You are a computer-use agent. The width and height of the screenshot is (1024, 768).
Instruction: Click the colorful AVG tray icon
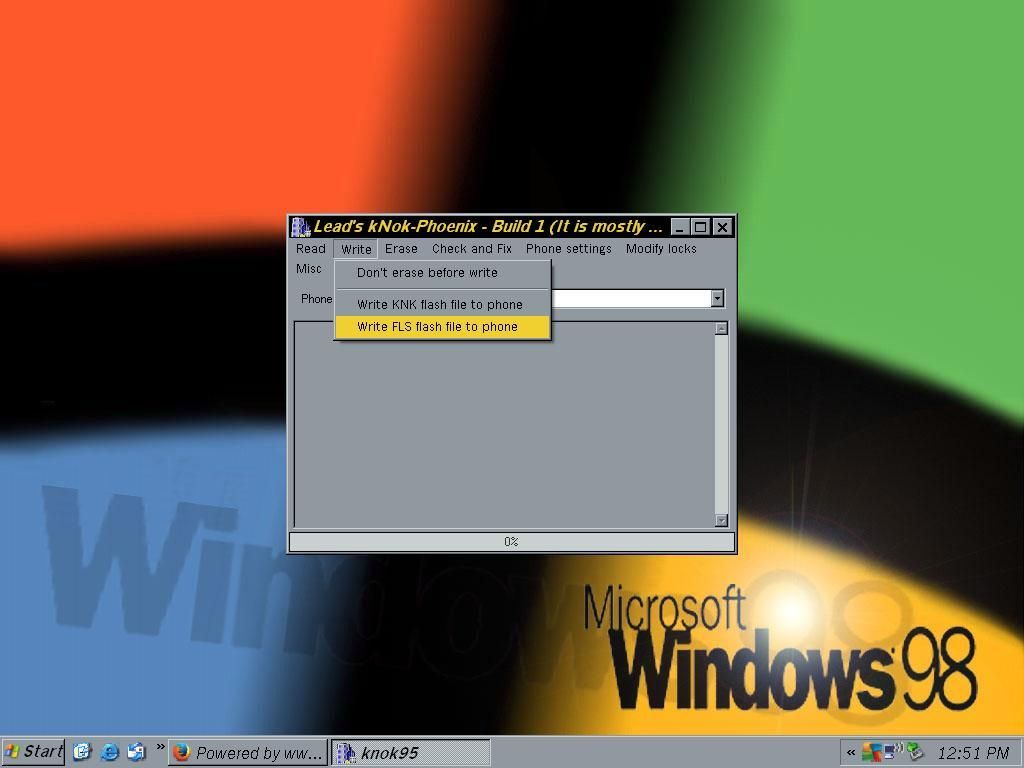click(x=871, y=752)
